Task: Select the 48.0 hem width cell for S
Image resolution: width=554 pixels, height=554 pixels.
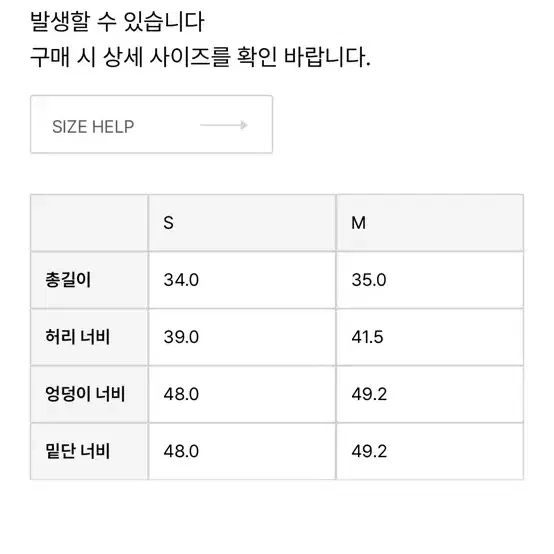Action: [242, 452]
